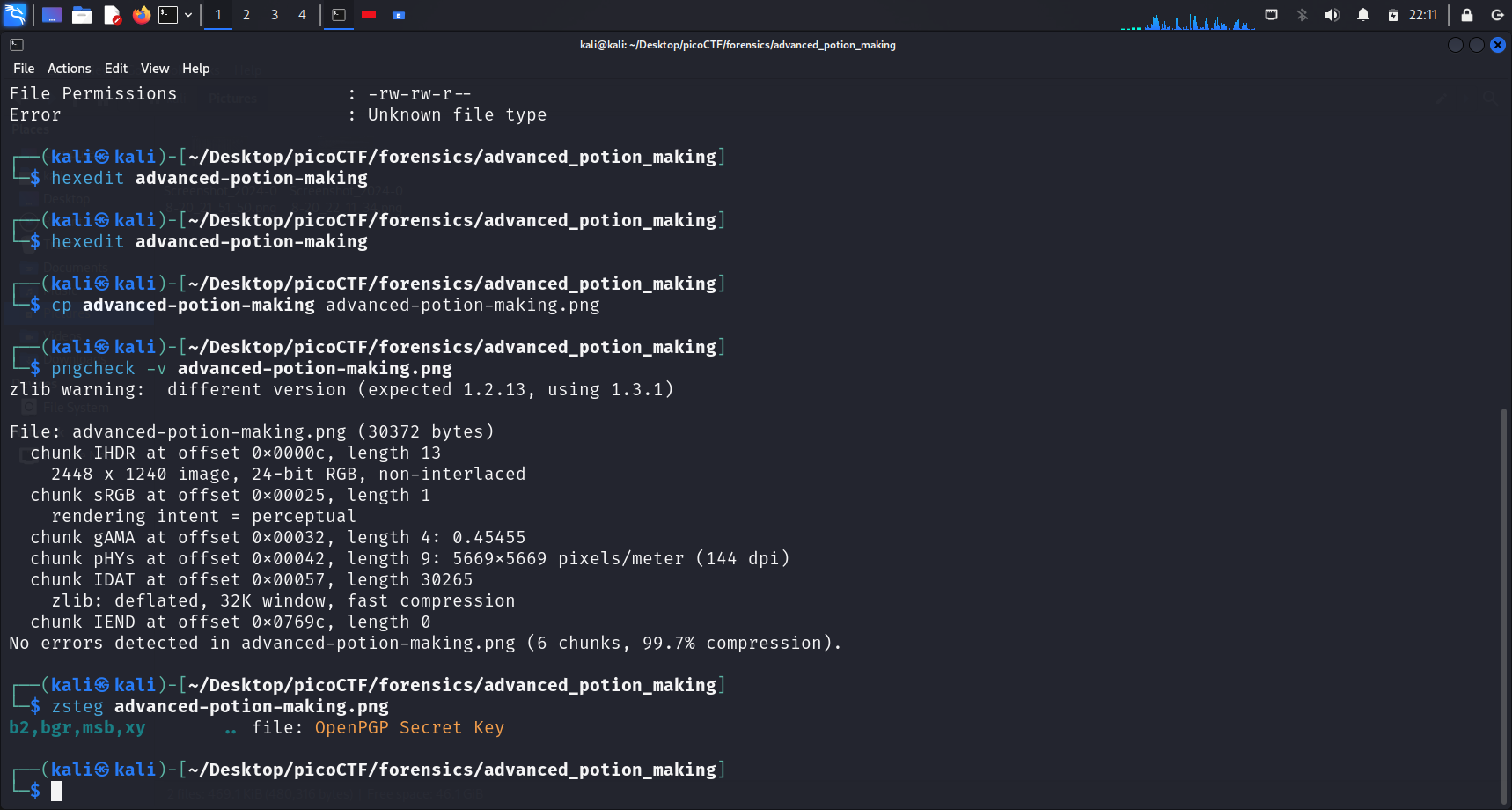Switch to workspace 3
The image size is (1512, 810).
(x=275, y=15)
